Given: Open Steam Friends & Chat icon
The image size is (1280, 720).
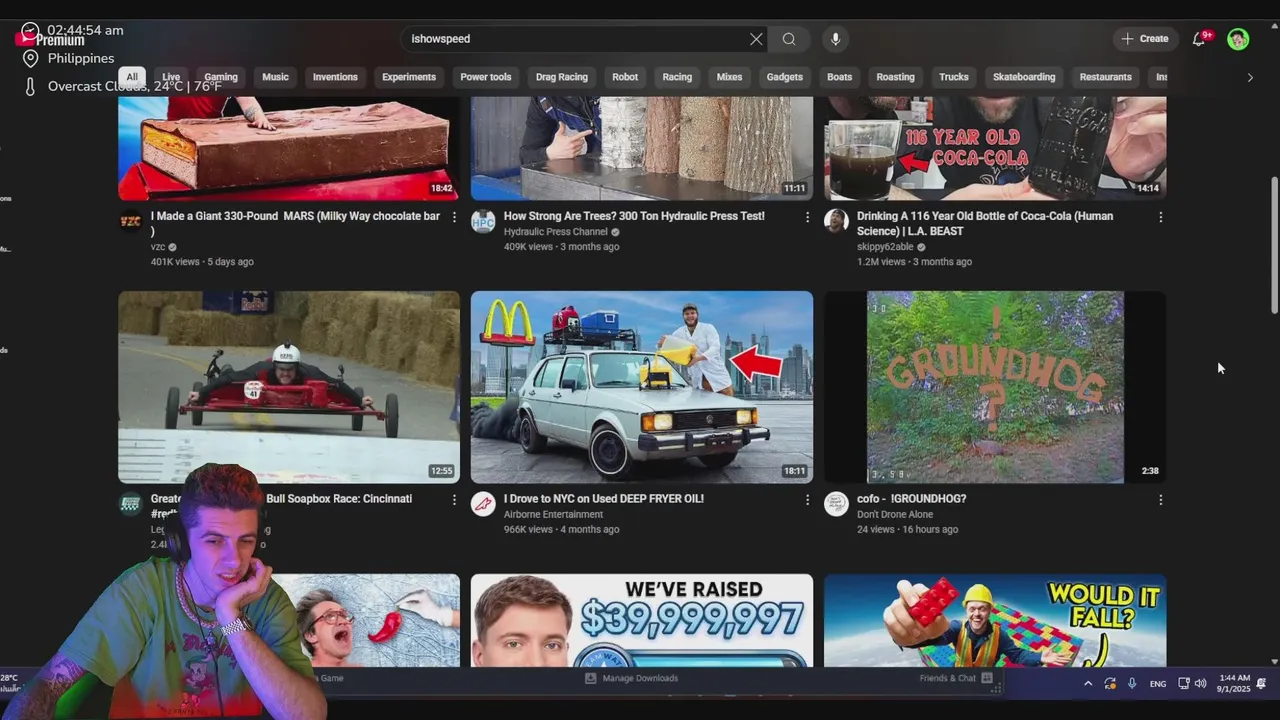Looking at the screenshot, I should pos(987,678).
